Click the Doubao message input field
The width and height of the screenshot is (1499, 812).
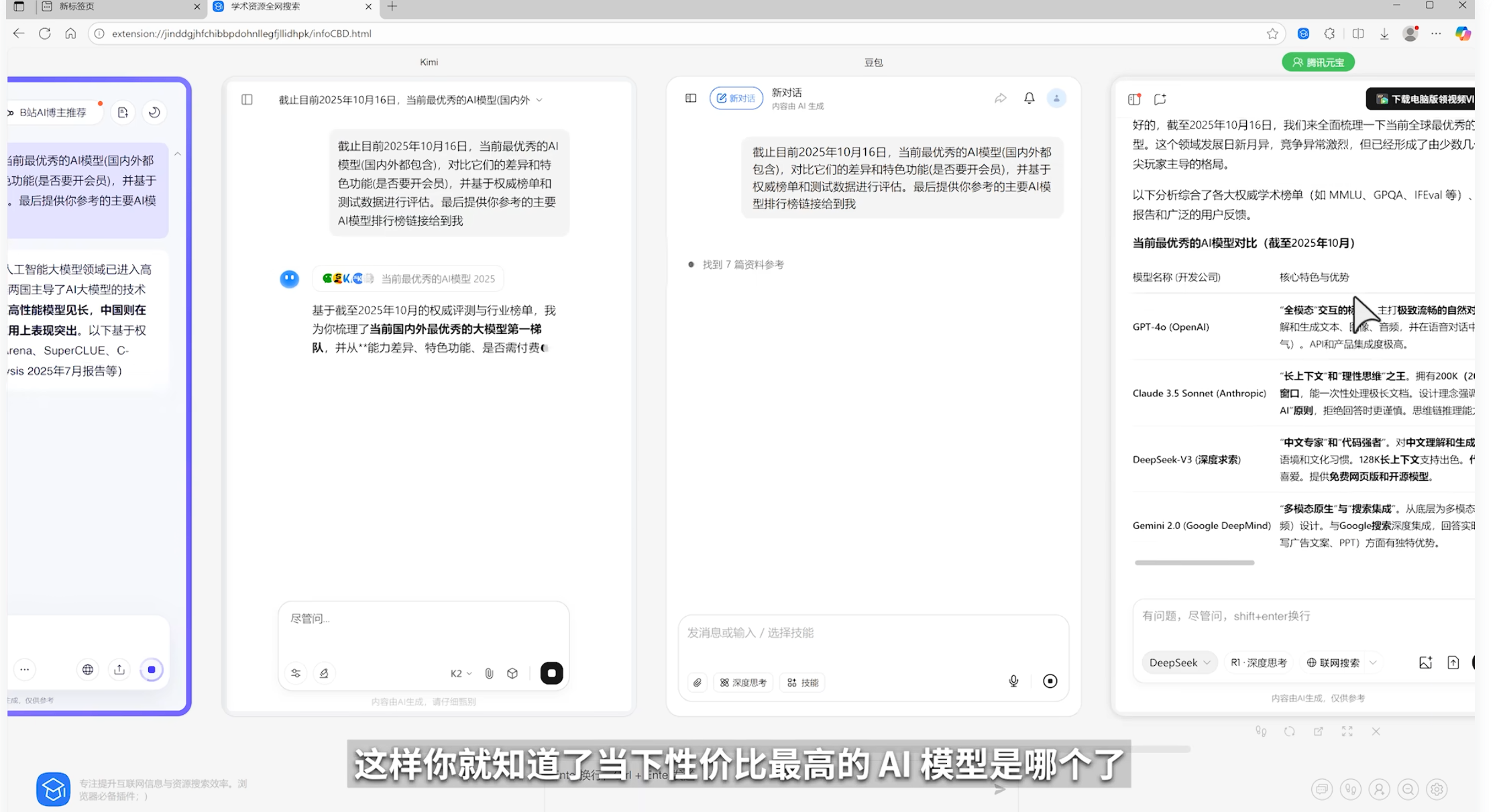coord(872,633)
